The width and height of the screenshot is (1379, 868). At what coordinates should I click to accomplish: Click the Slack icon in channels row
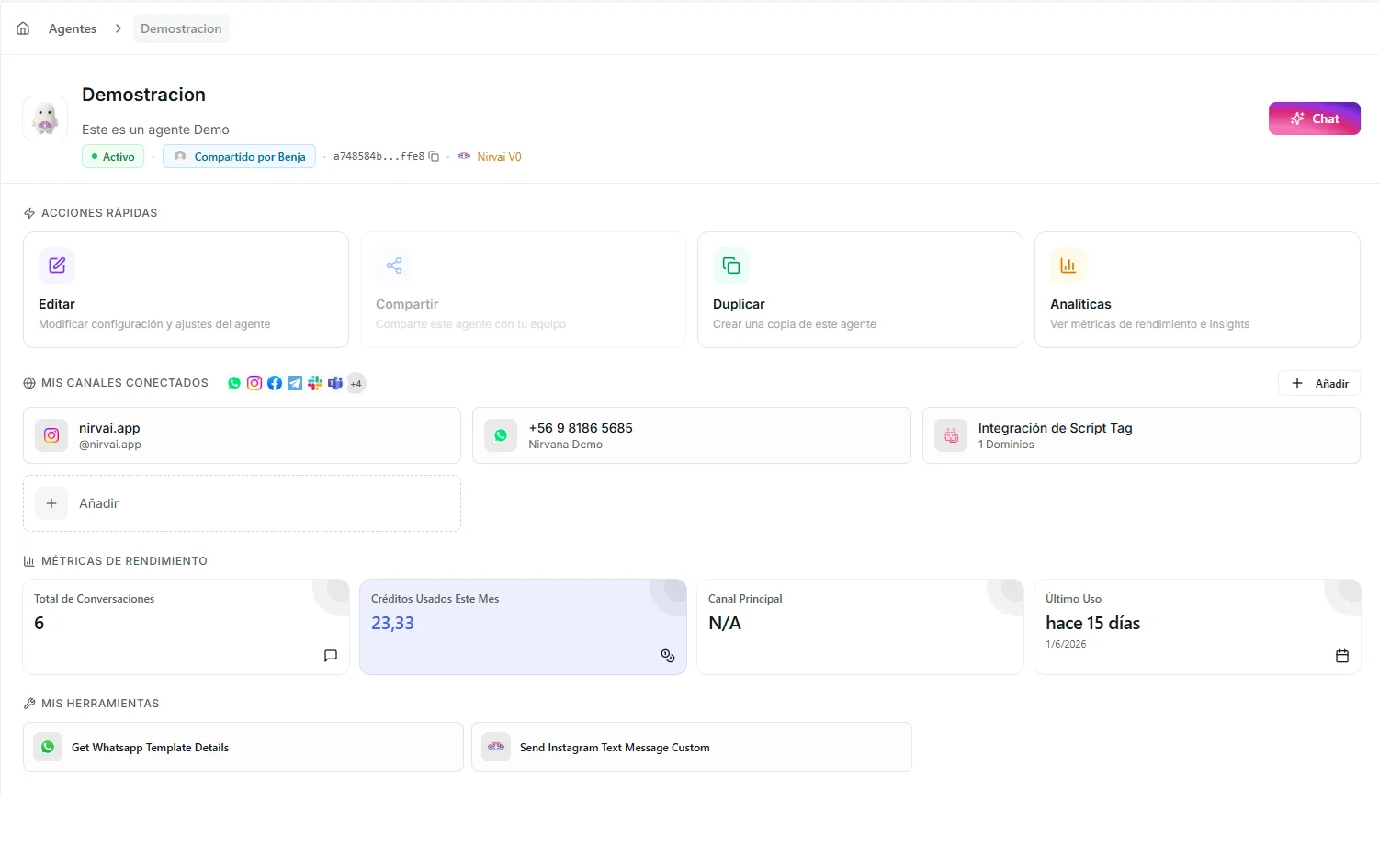click(315, 383)
